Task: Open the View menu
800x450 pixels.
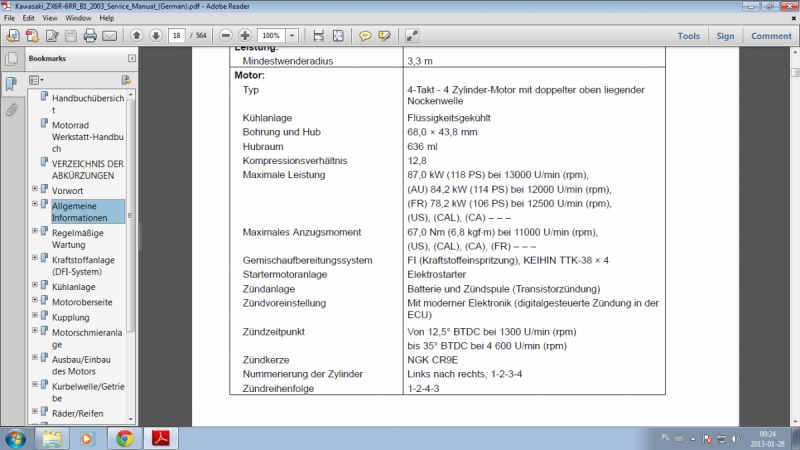Action: [50, 18]
